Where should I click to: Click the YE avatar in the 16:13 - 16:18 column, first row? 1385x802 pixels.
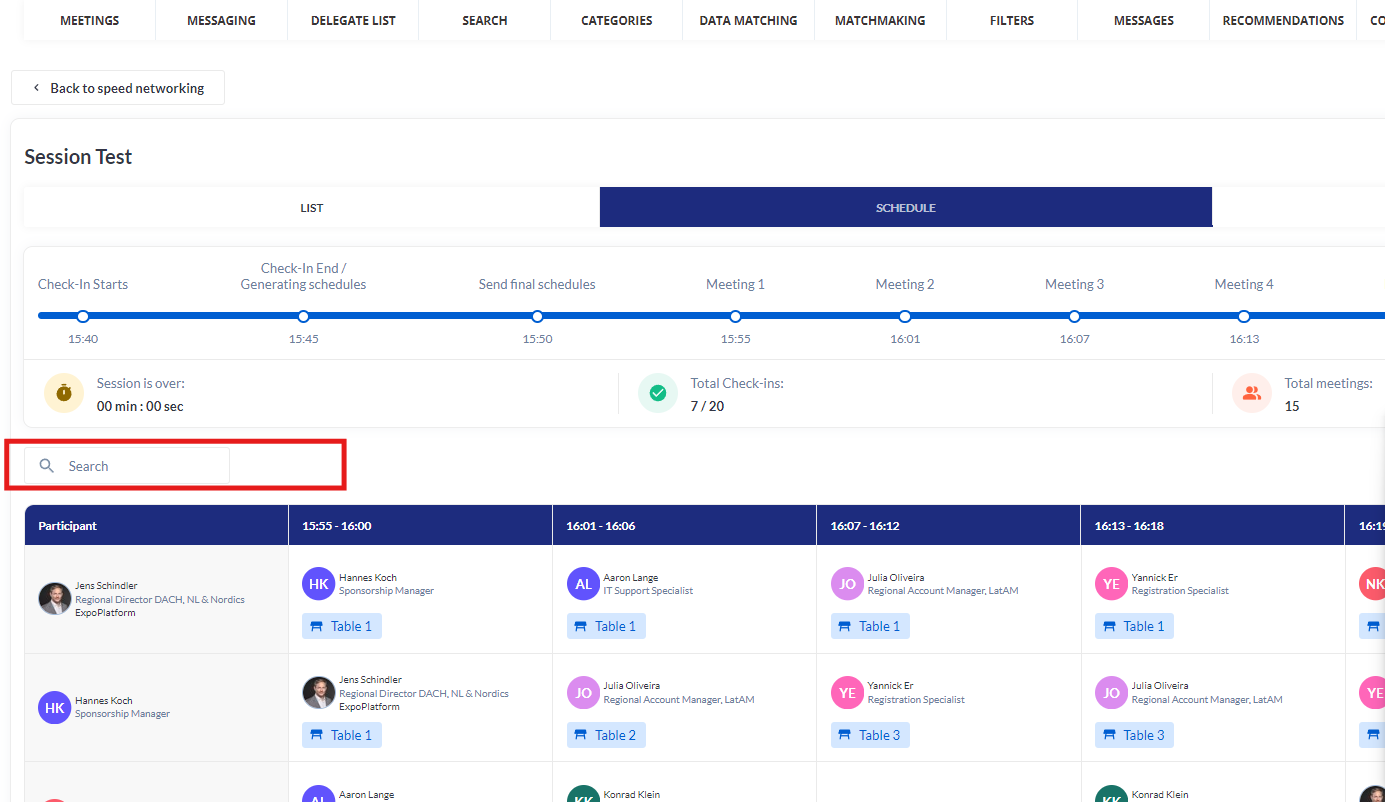point(1111,584)
